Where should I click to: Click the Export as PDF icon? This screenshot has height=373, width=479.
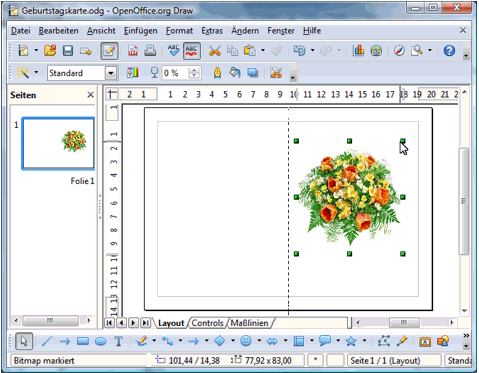(x=133, y=51)
